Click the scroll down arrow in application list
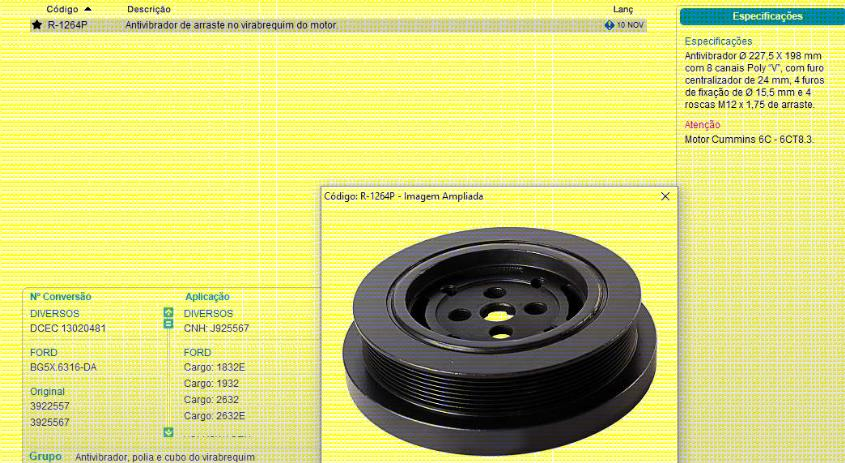 point(168,432)
